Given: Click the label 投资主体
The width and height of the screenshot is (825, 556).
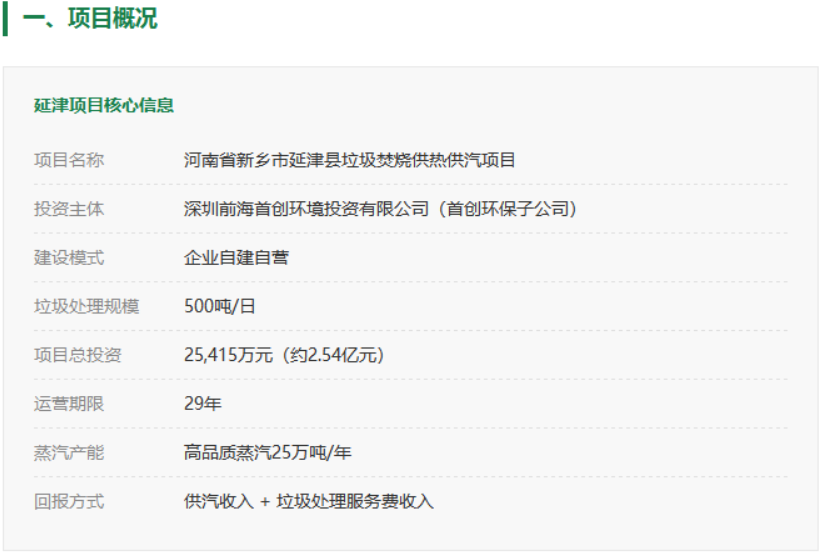Looking at the screenshot, I should 69,209.
